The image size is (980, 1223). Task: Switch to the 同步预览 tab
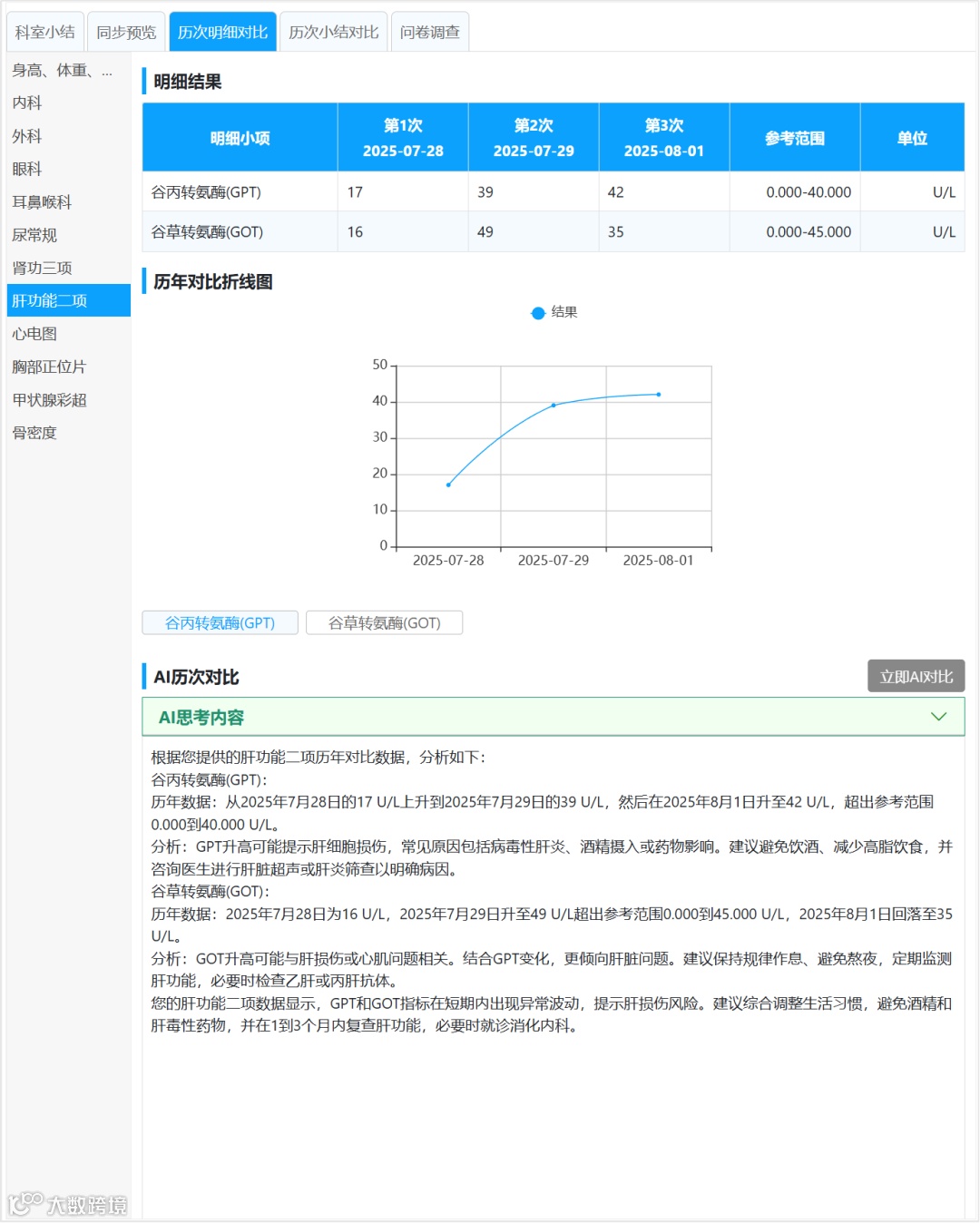click(126, 32)
